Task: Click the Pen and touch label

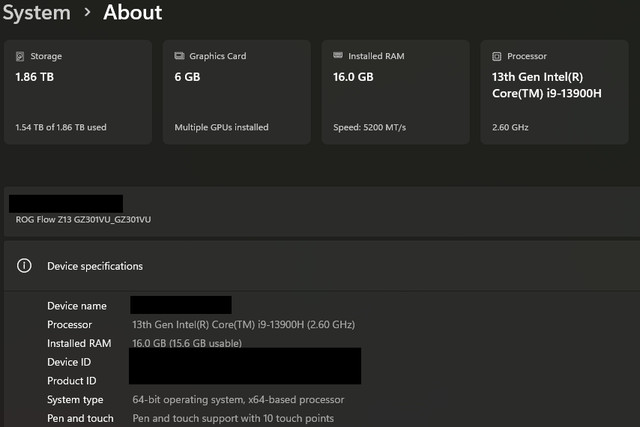Action: [80, 418]
